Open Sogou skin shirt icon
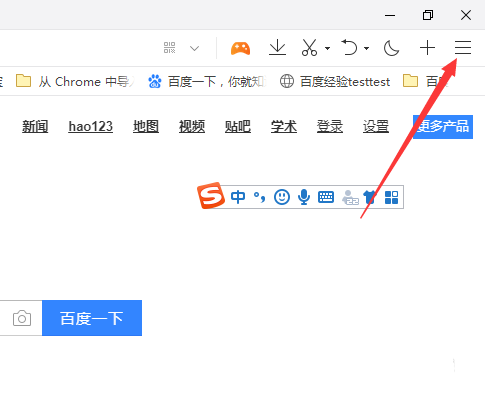Screen dimensions: 485x398 pyautogui.click(x=369, y=197)
